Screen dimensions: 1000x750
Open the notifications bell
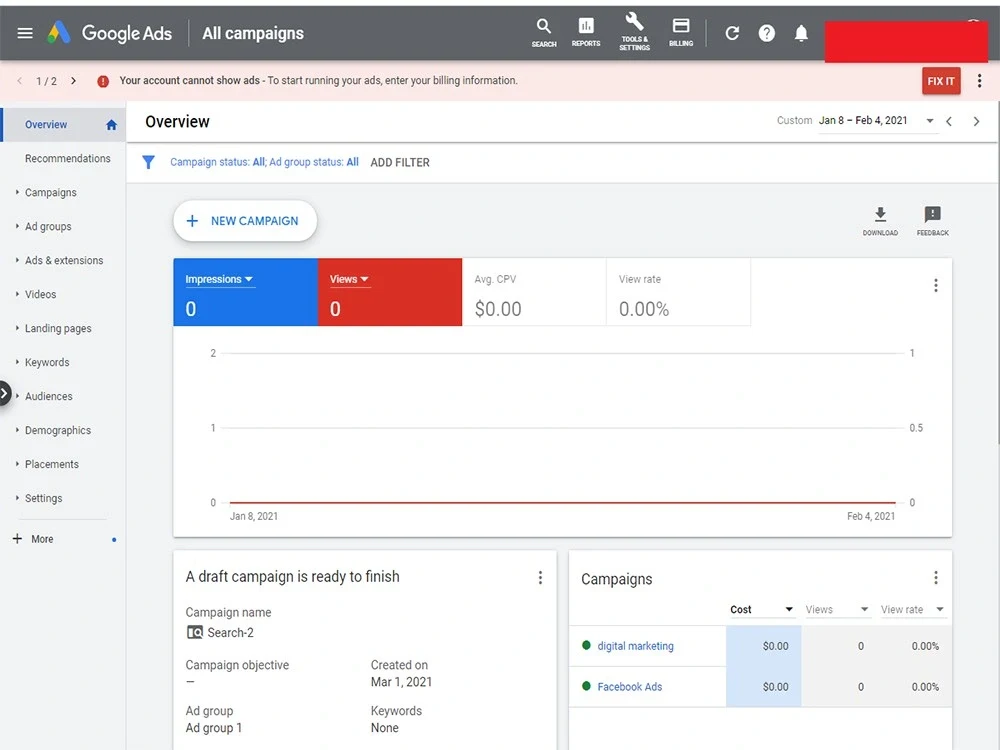pos(801,33)
